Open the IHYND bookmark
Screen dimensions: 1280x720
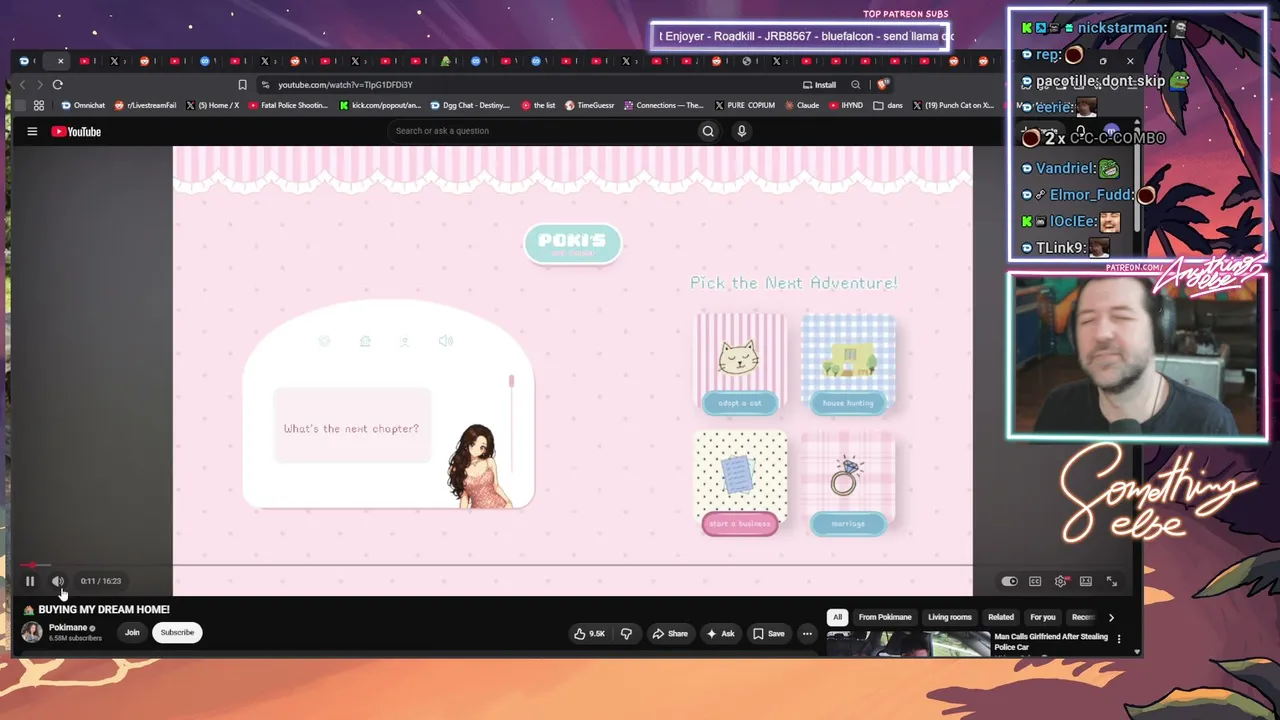click(846, 105)
